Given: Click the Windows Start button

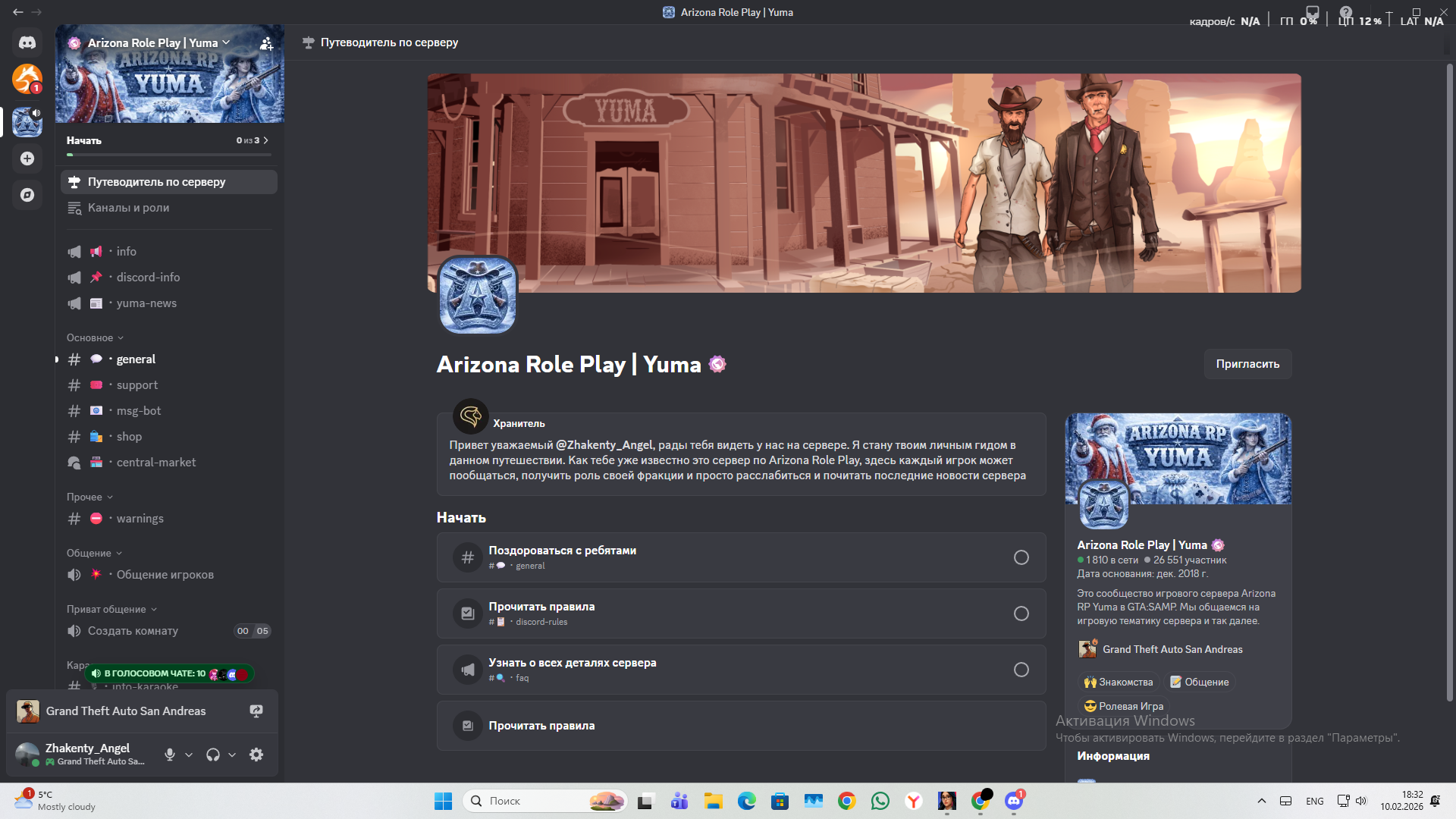Looking at the screenshot, I should (443, 801).
